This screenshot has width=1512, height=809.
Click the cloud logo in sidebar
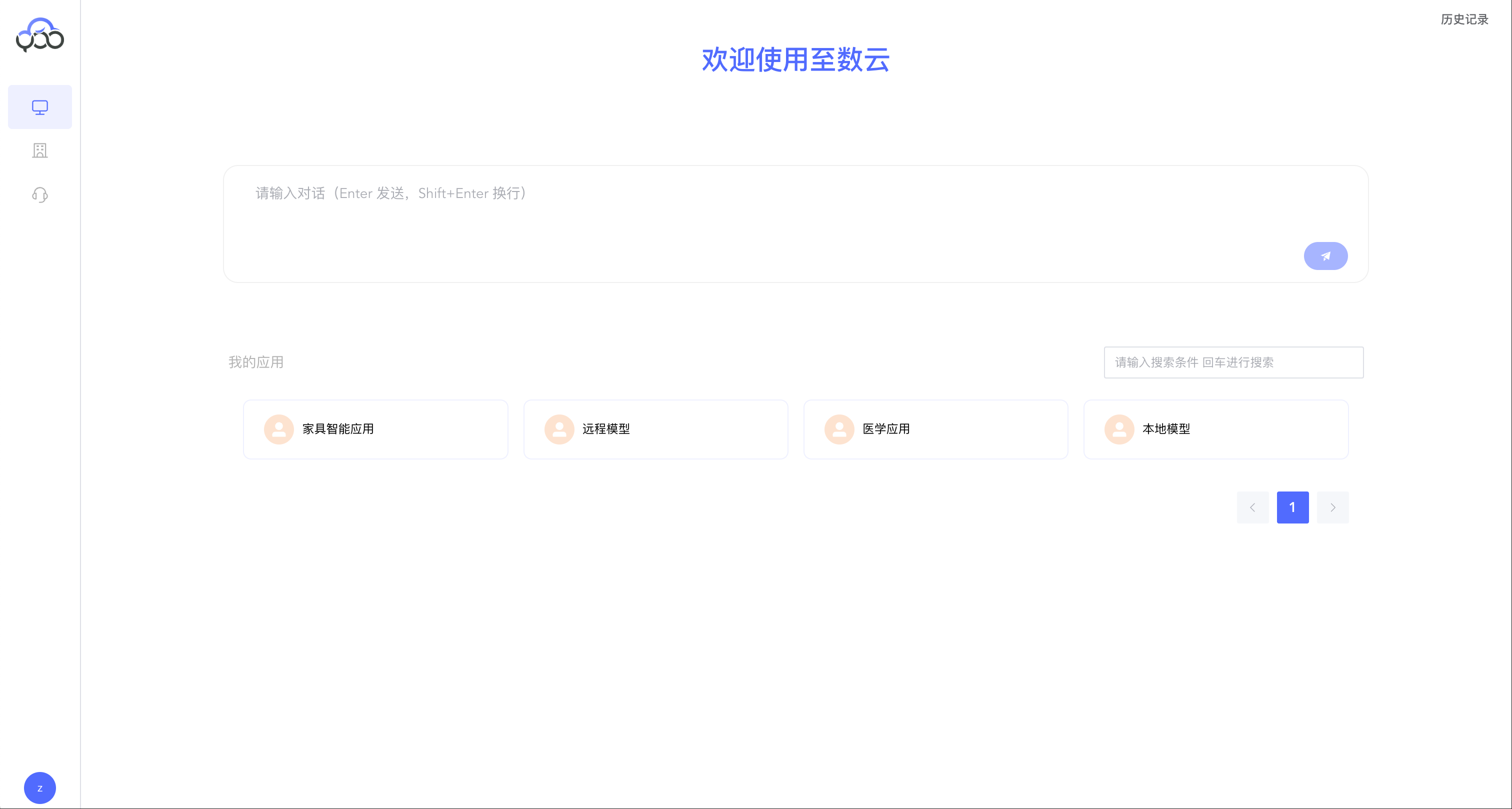click(40, 34)
